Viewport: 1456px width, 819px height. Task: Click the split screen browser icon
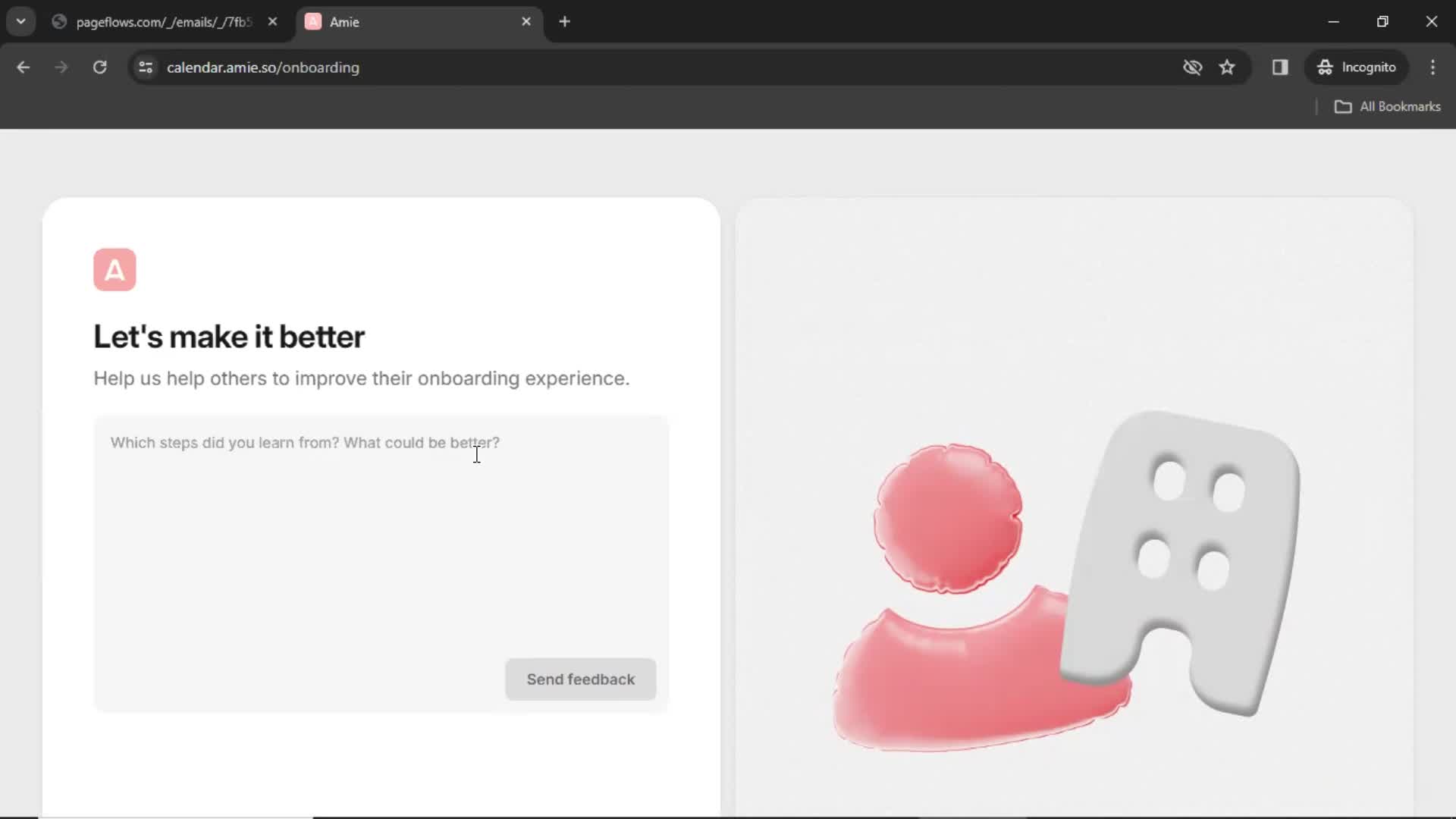[1280, 67]
